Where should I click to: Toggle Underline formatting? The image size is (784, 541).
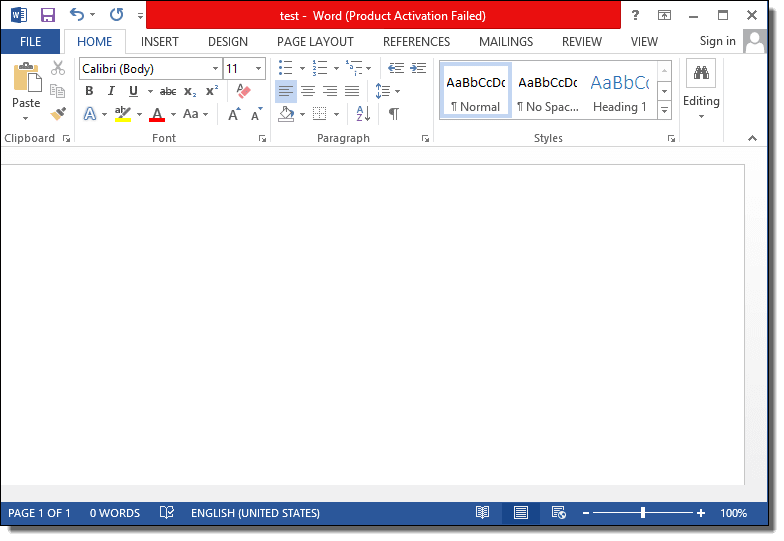pyautogui.click(x=133, y=91)
